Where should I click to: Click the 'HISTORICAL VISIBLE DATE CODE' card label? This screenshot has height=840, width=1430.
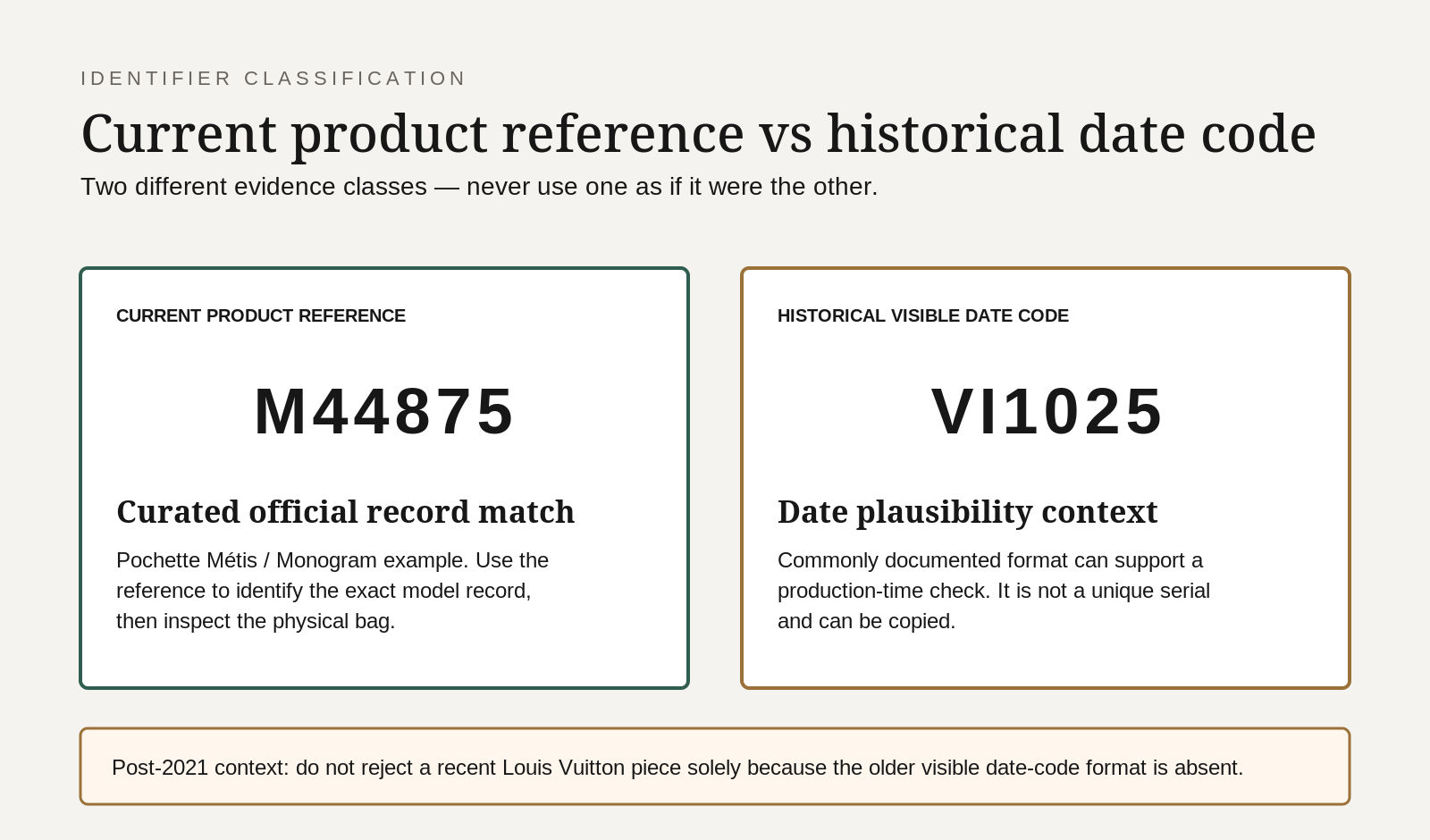(923, 316)
